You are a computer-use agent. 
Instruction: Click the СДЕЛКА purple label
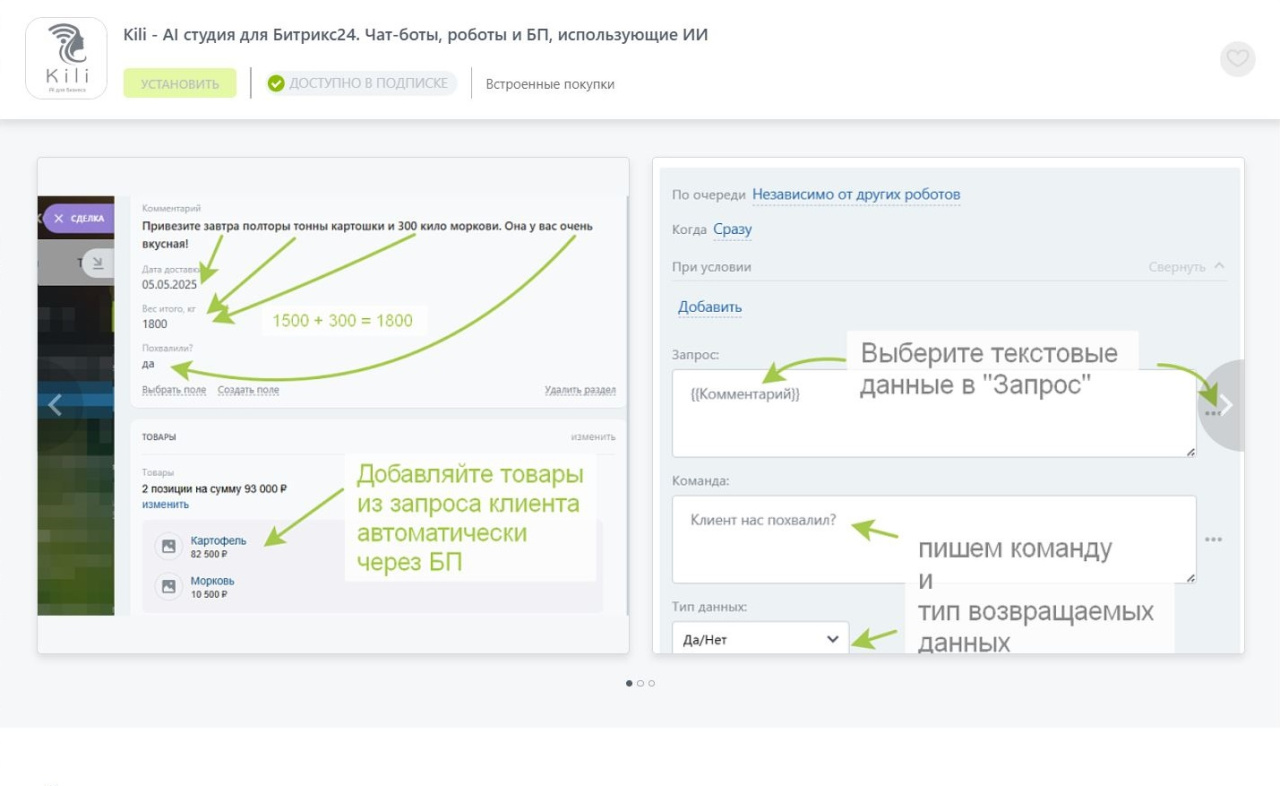(x=79, y=218)
